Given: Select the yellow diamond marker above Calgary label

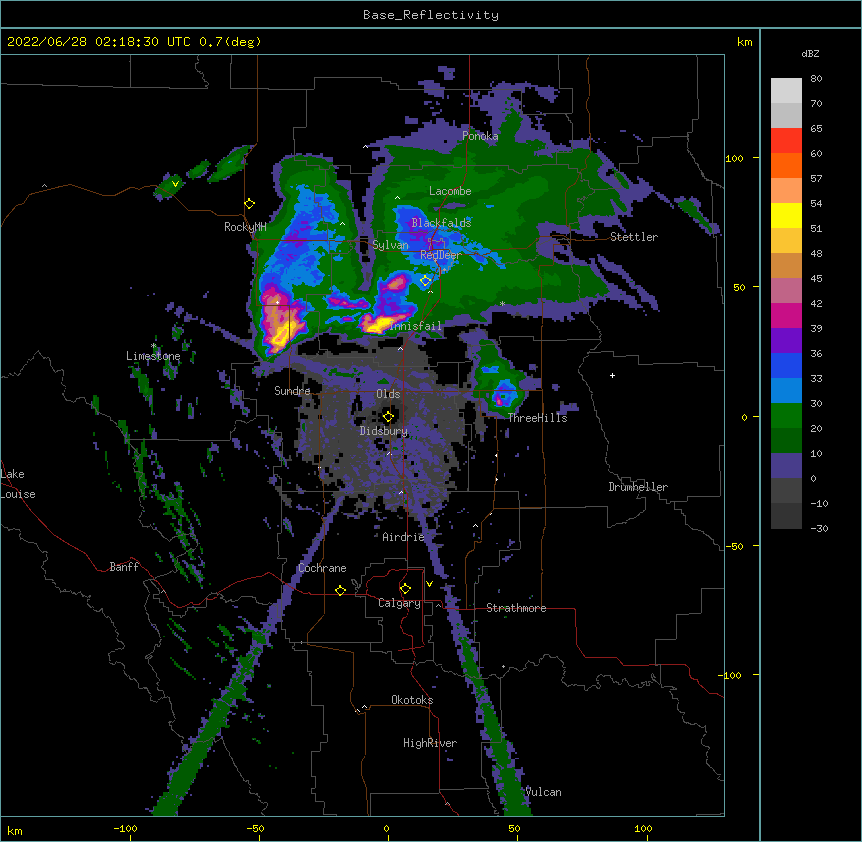Looking at the screenshot, I should 405,589.
